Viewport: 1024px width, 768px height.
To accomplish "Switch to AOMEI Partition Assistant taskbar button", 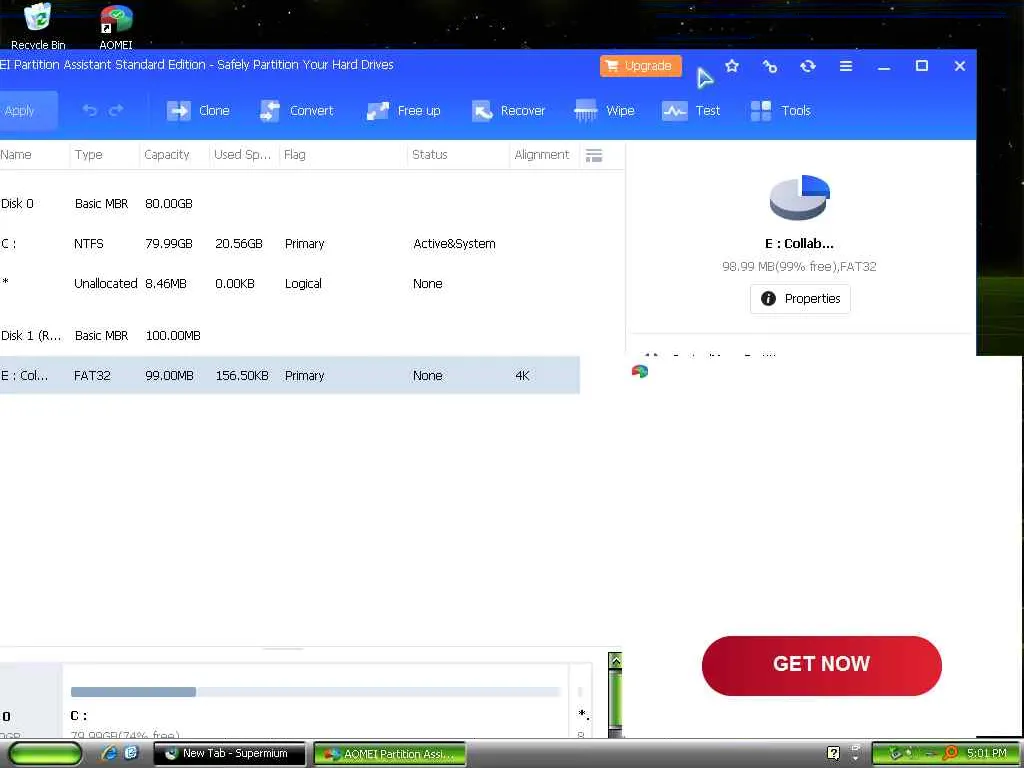I will click(x=390, y=754).
